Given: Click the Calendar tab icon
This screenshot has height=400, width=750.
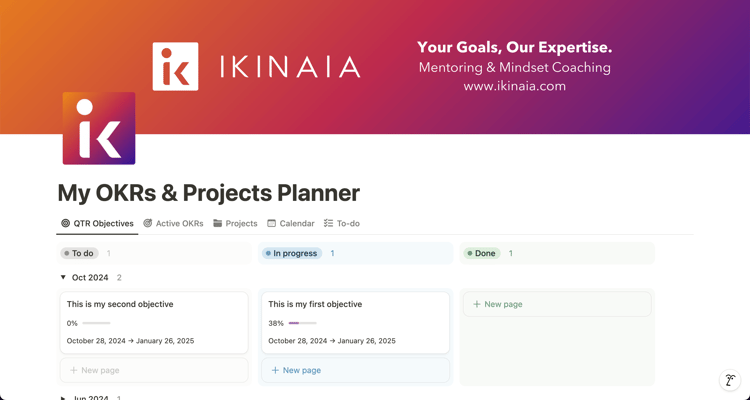Looking at the screenshot, I should click(x=272, y=223).
